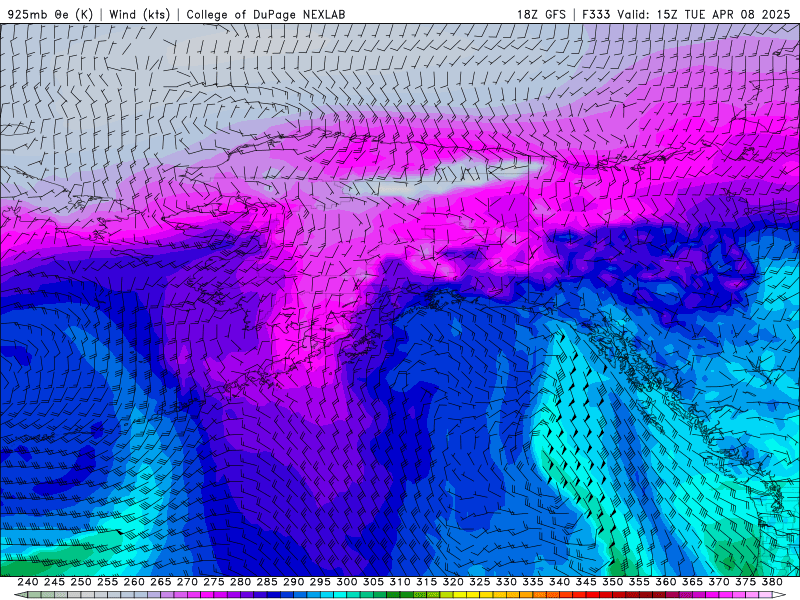Image resolution: width=800 pixels, height=600 pixels.
Task: Click 'College of DuPage NEXLAB' text
Action: [x=266, y=14]
